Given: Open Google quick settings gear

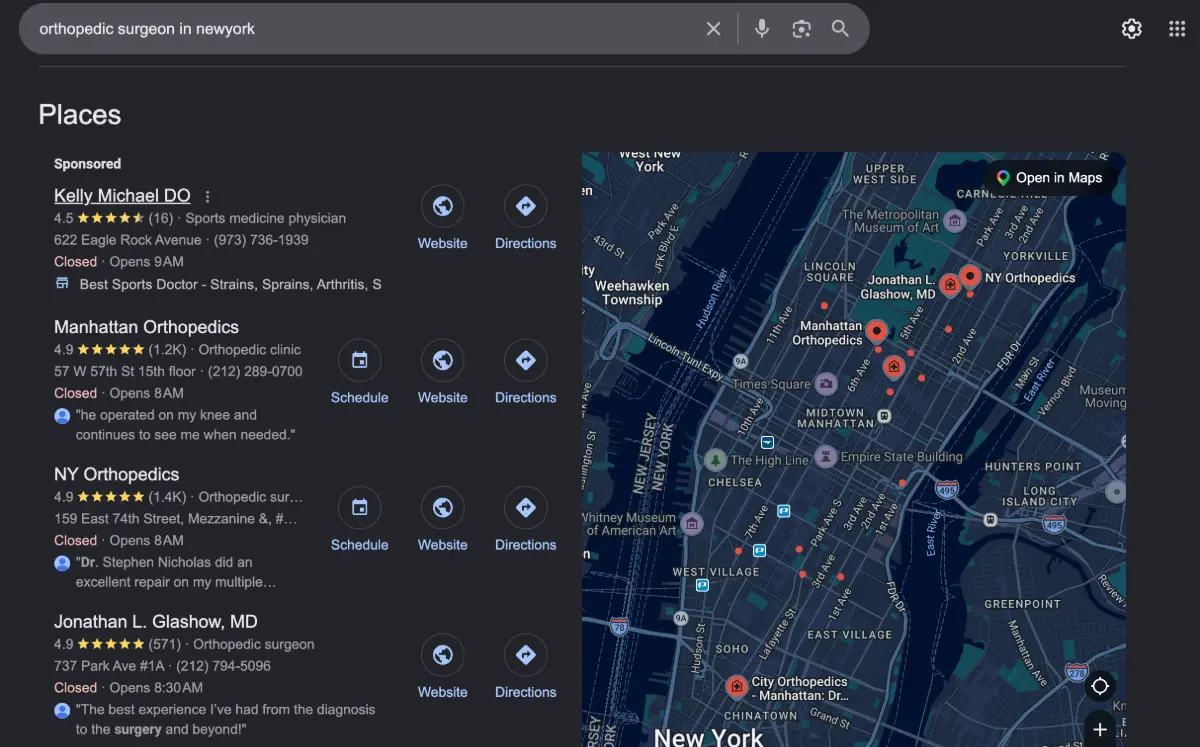Looking at the screenshot, I should [1131, 29].
